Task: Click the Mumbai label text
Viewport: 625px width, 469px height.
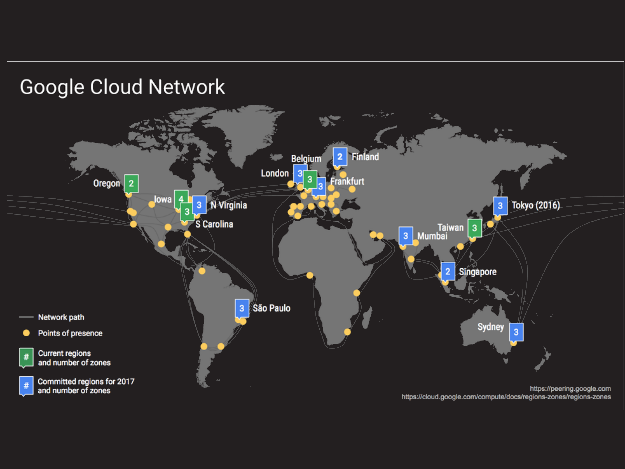Action: click(x=432, y=236)
